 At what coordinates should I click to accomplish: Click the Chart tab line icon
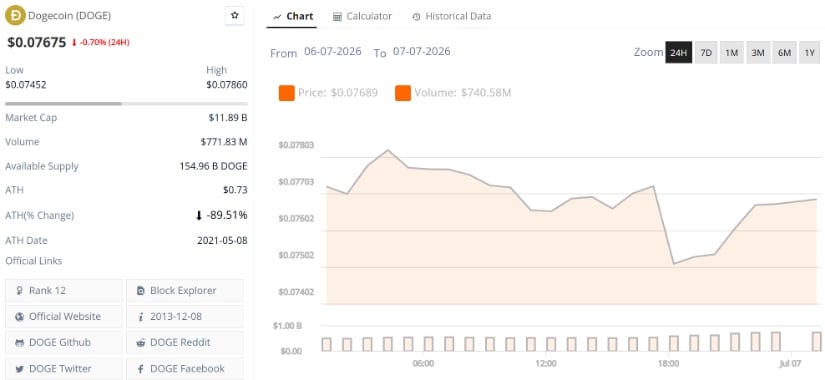(277, 17)
